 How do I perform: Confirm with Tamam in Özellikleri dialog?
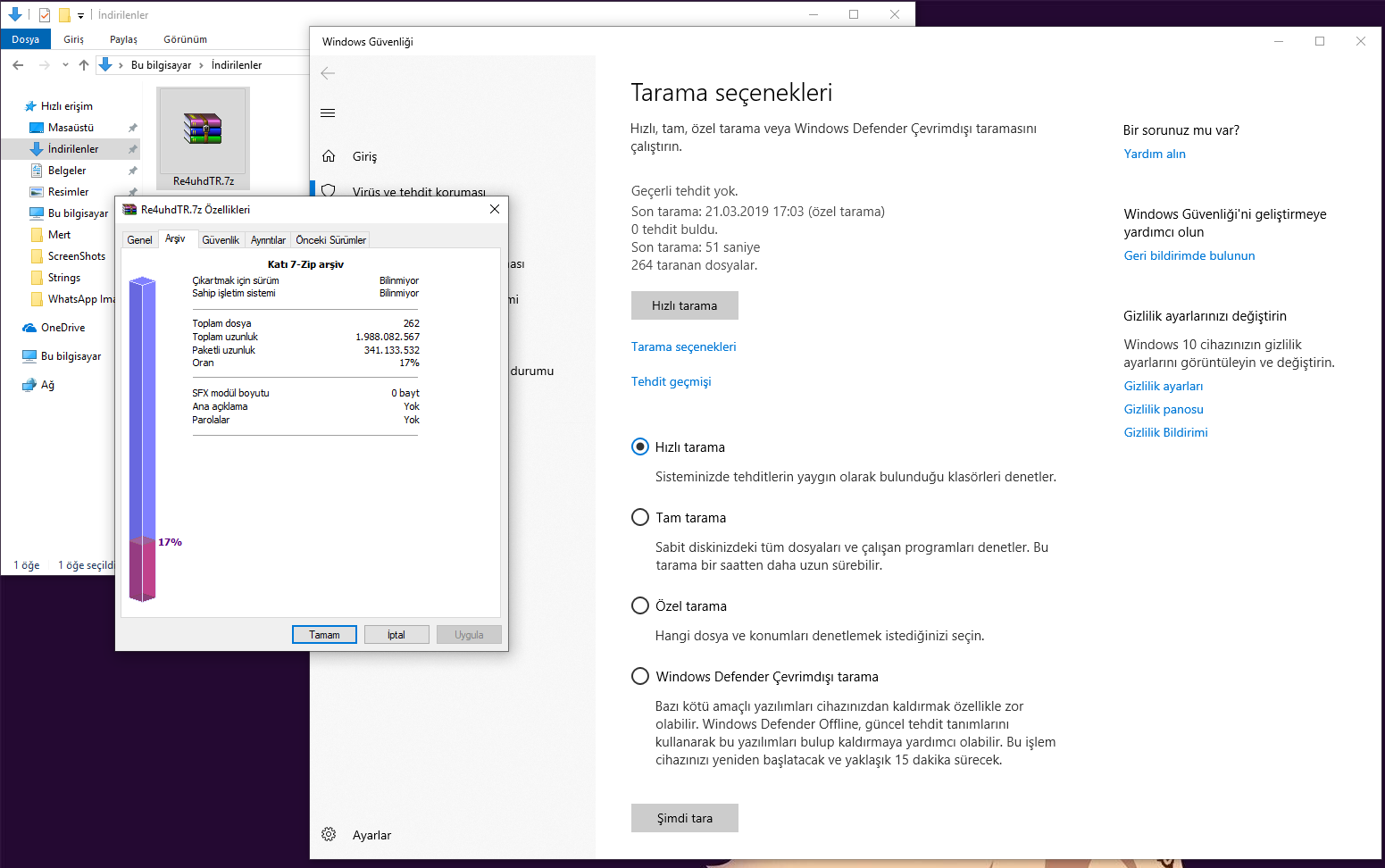[x=324, y=635]
